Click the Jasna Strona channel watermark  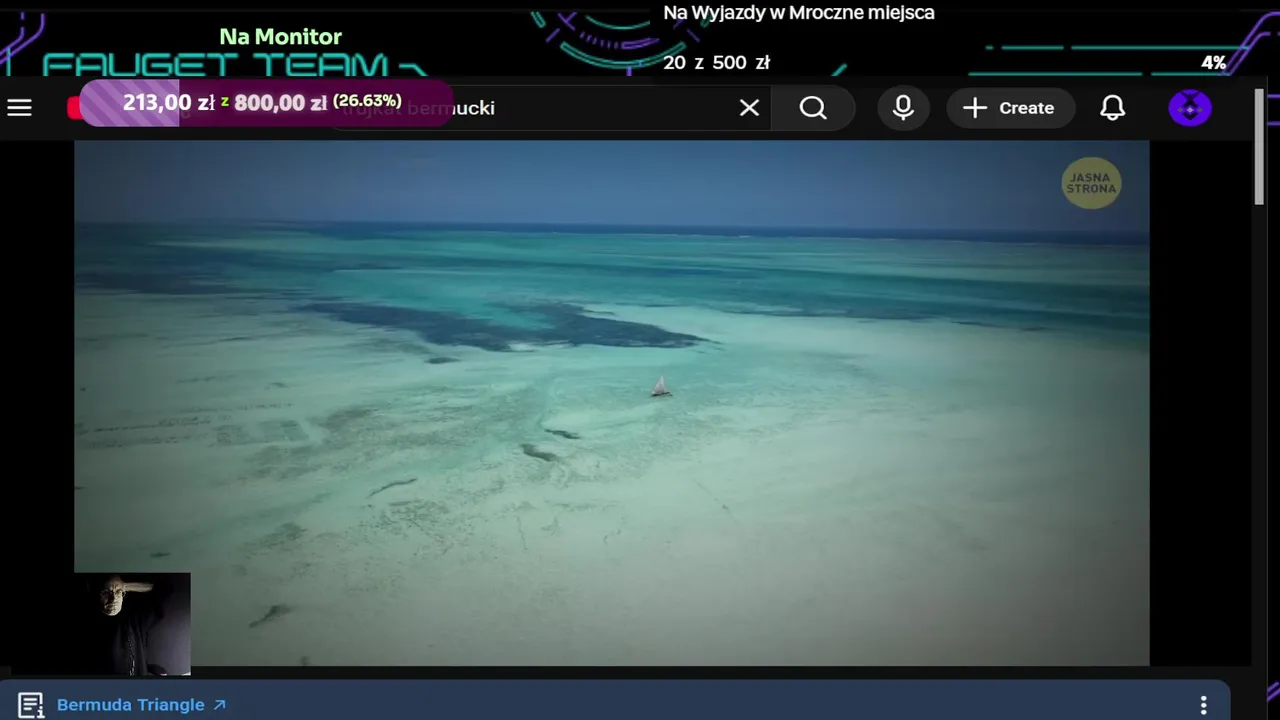pos(1091,184)
